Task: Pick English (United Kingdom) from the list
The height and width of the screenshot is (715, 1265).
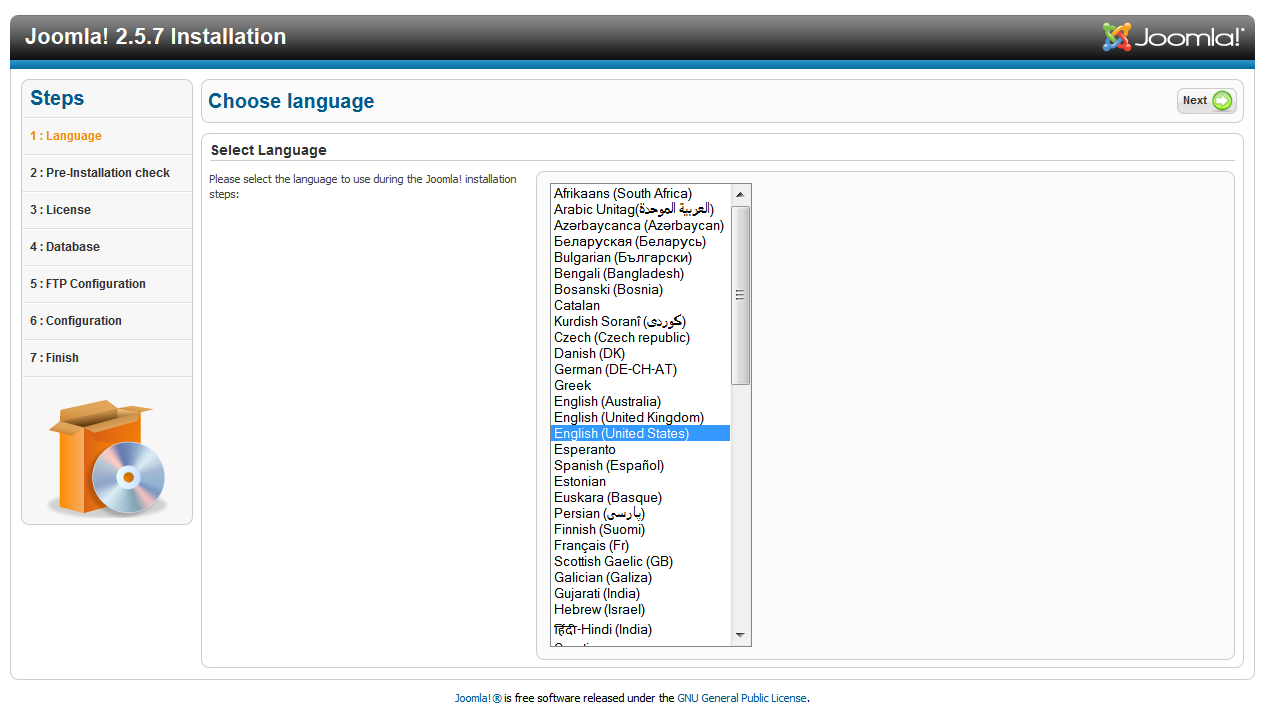Action: coord(640,418)
